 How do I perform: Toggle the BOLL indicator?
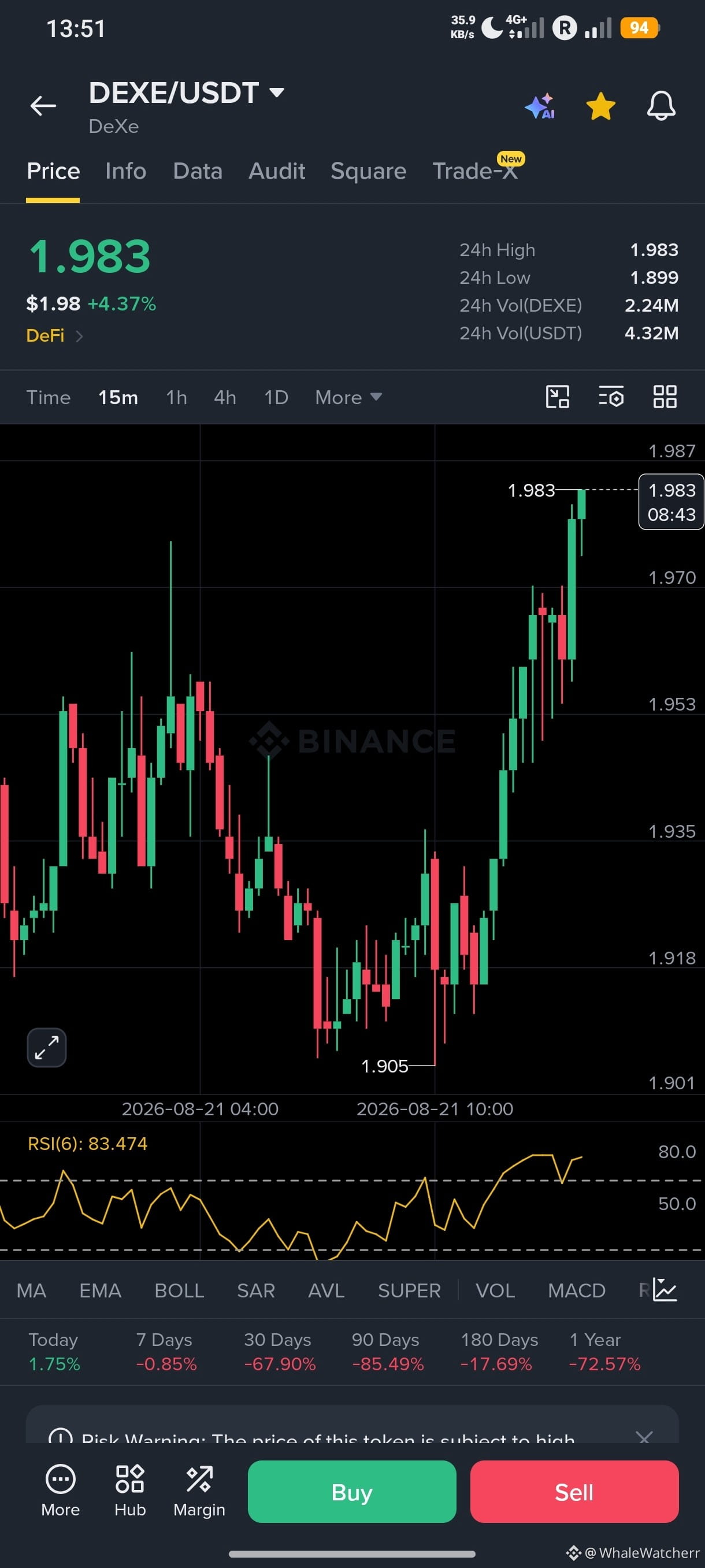180,1290
